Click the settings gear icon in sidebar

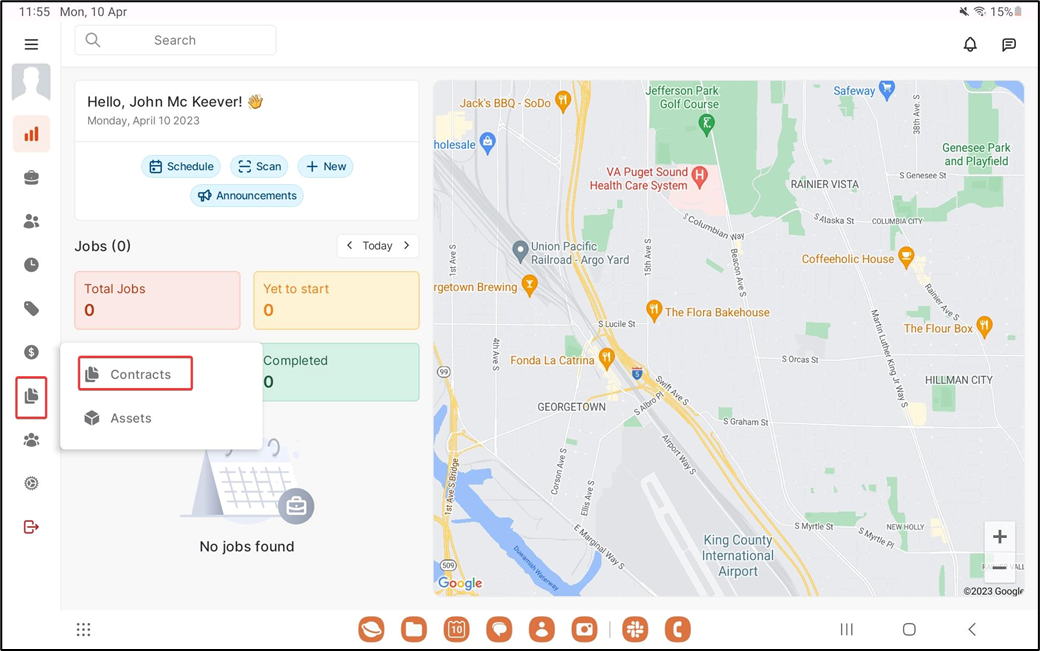click(x=31, y=483)
